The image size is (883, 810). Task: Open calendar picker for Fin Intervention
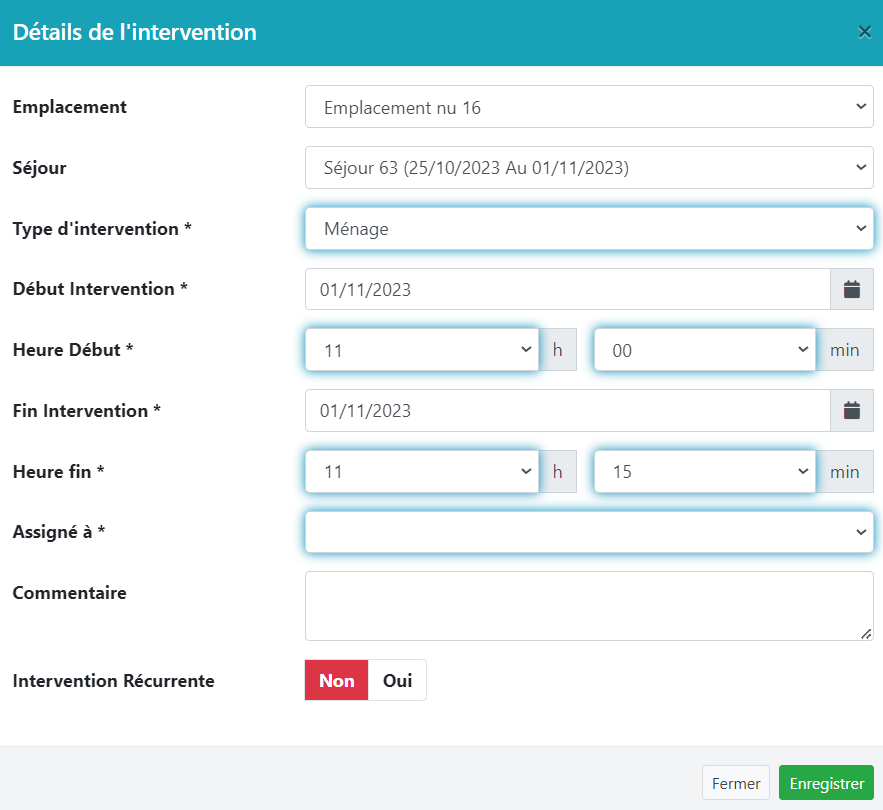point(851,410)
